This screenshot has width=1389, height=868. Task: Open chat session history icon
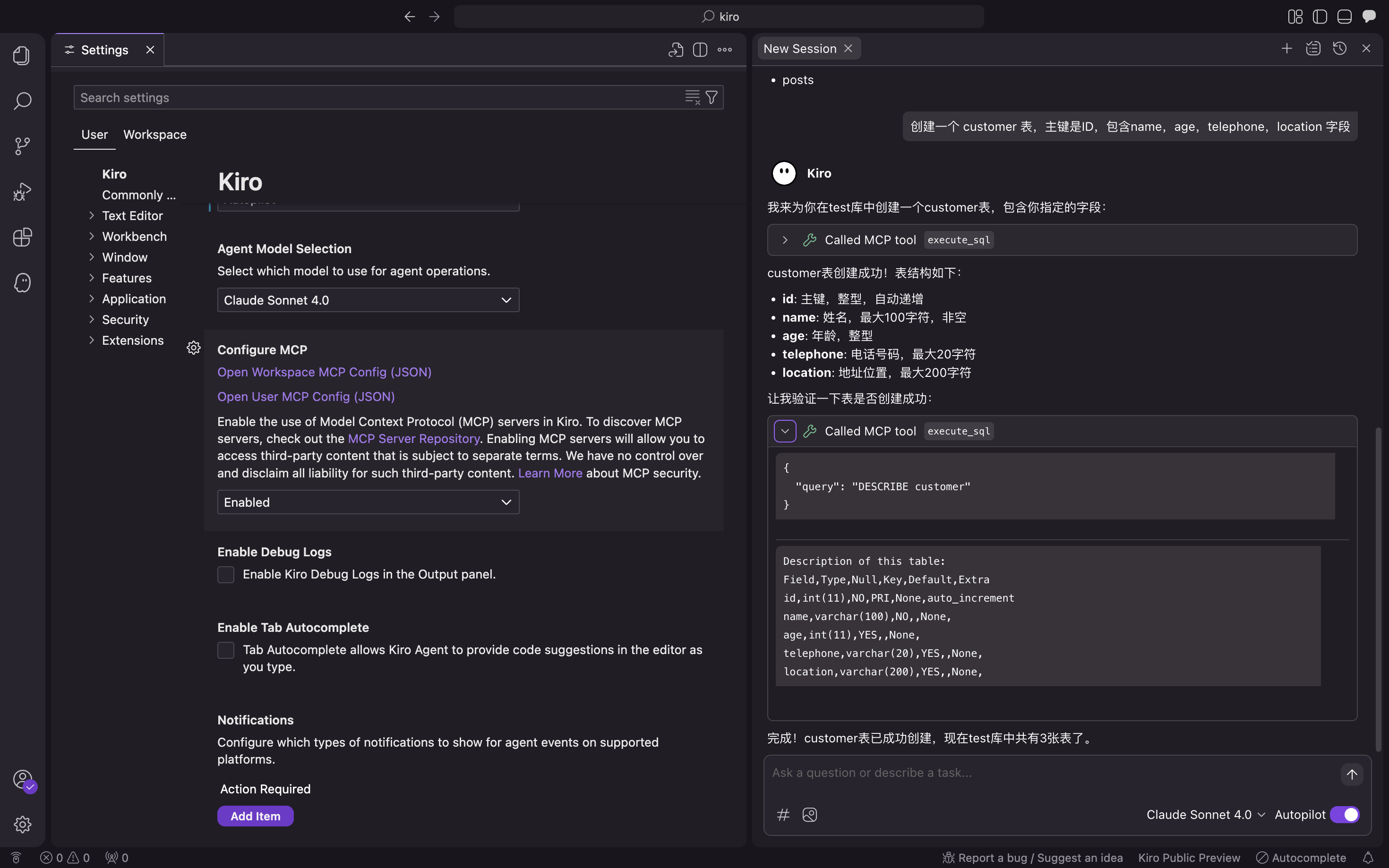click(1339, 49)
